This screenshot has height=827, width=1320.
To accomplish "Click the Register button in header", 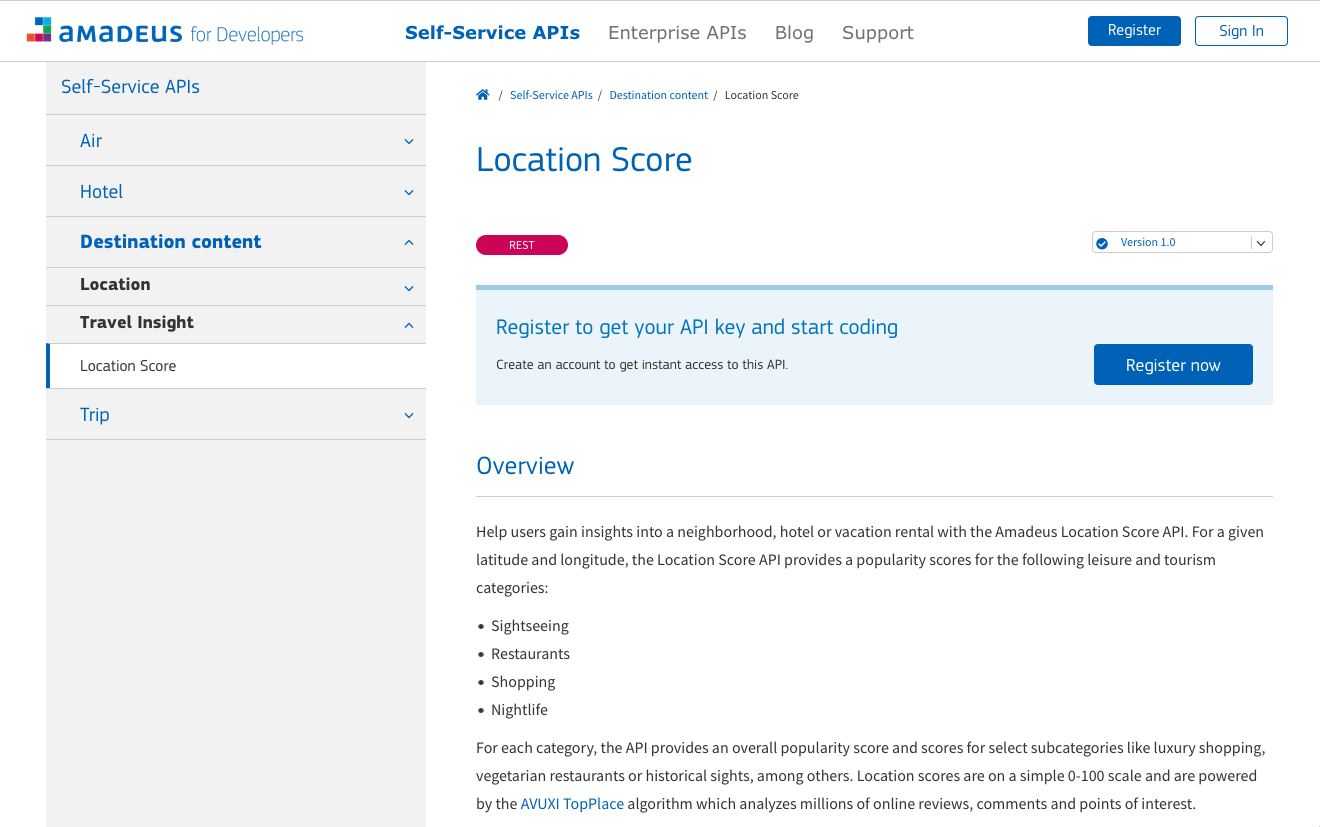I will point(1134,31).
